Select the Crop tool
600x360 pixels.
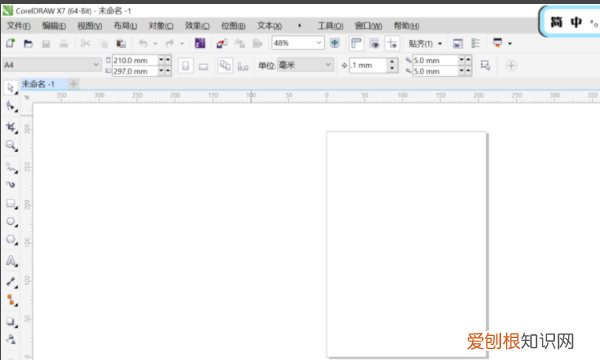11,127
